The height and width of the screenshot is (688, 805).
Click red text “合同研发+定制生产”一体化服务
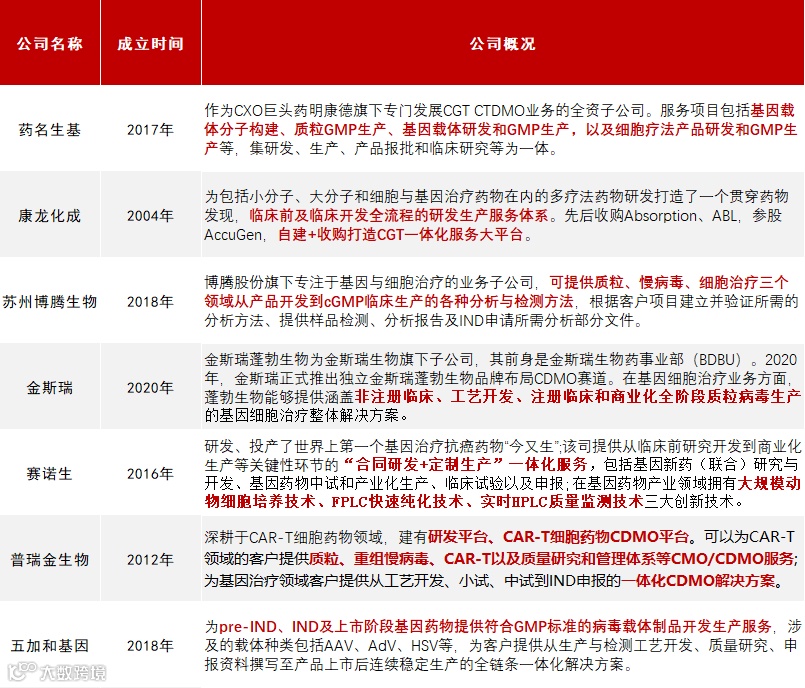coord(465,465)
